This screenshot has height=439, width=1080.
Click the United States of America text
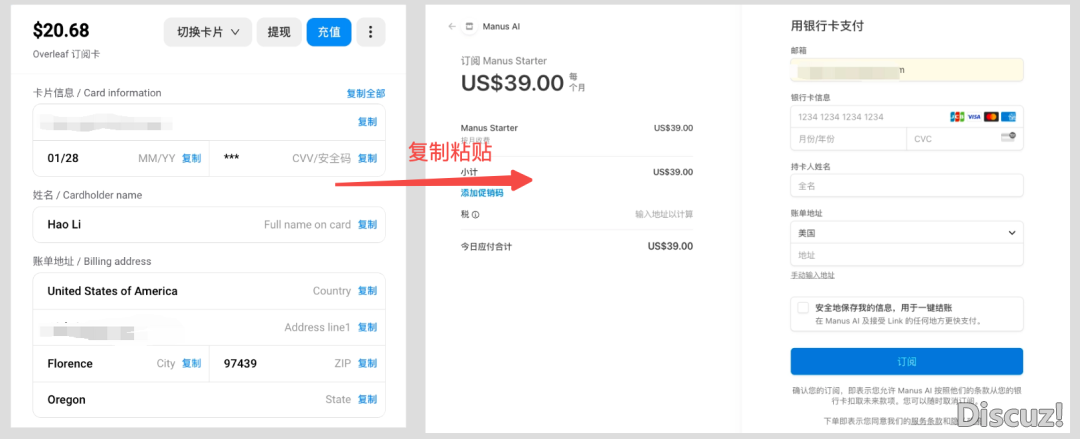tap(112, 291)
